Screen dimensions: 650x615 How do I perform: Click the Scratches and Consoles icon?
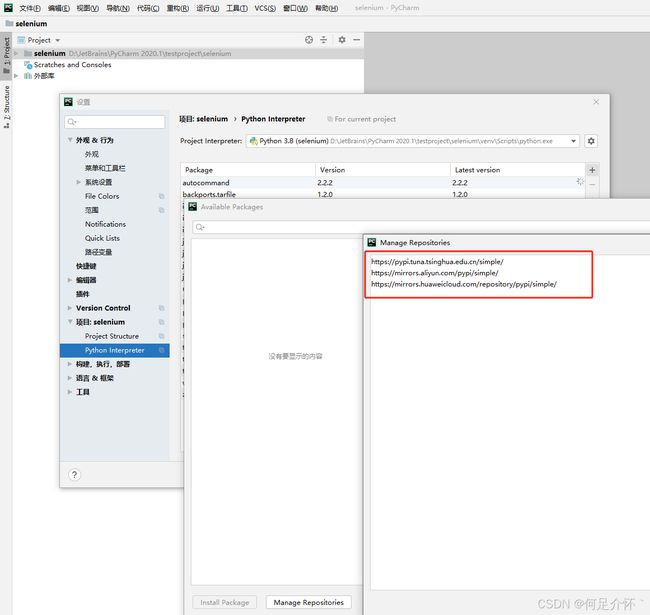click(x=28, y=65)
